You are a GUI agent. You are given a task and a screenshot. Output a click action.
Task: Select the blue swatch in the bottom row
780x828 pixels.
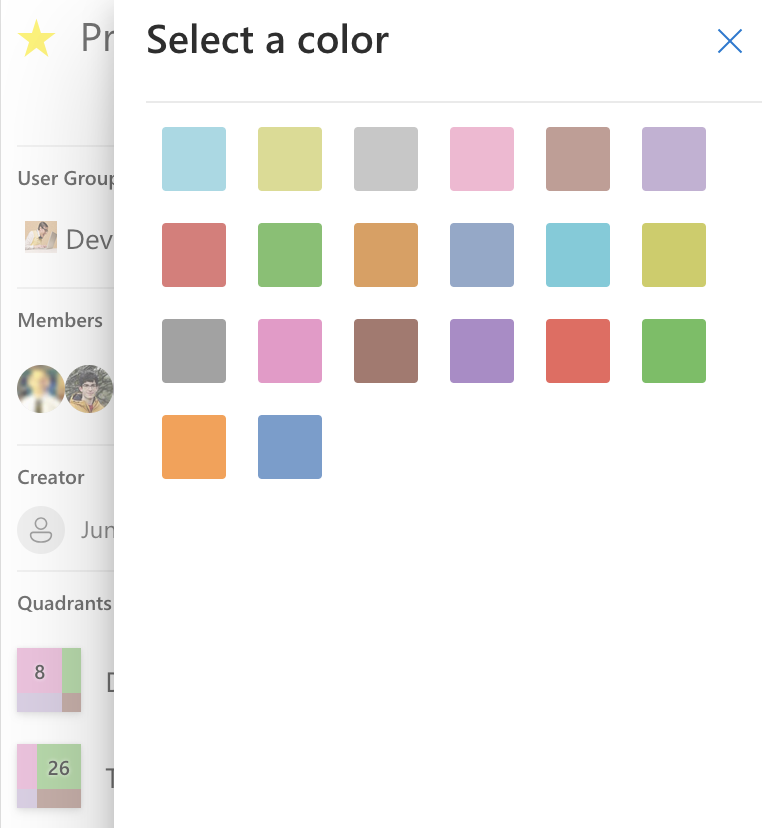pyautogui.click(x=289, y=447)
